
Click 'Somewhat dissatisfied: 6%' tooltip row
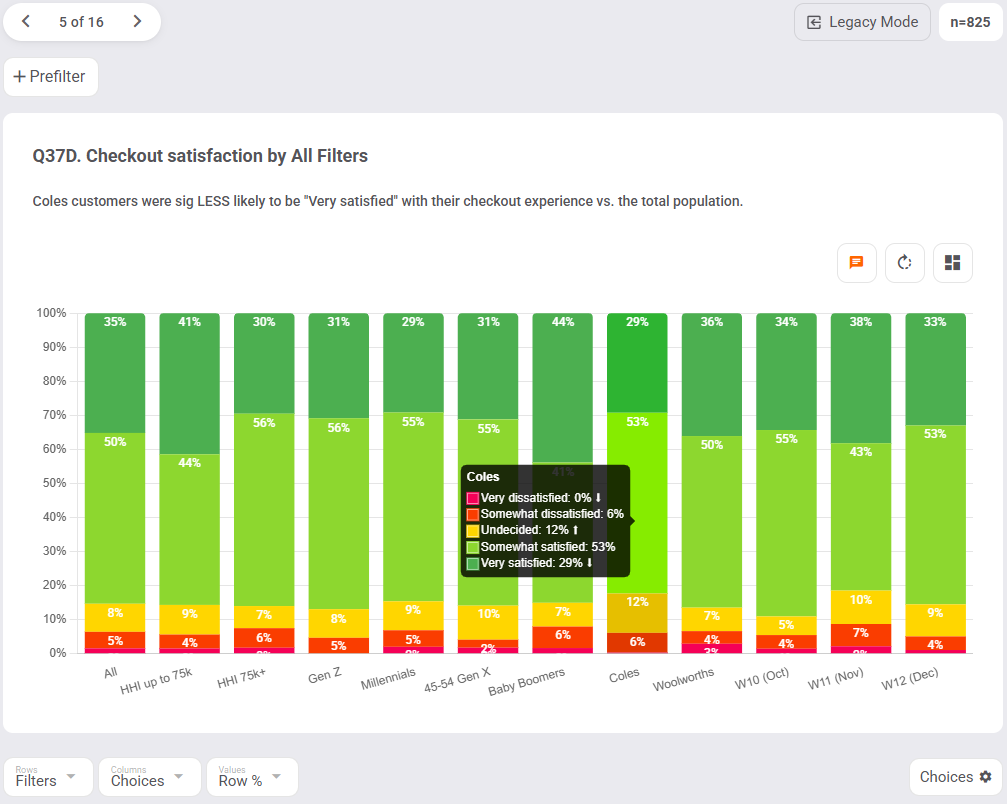[545, 514]
